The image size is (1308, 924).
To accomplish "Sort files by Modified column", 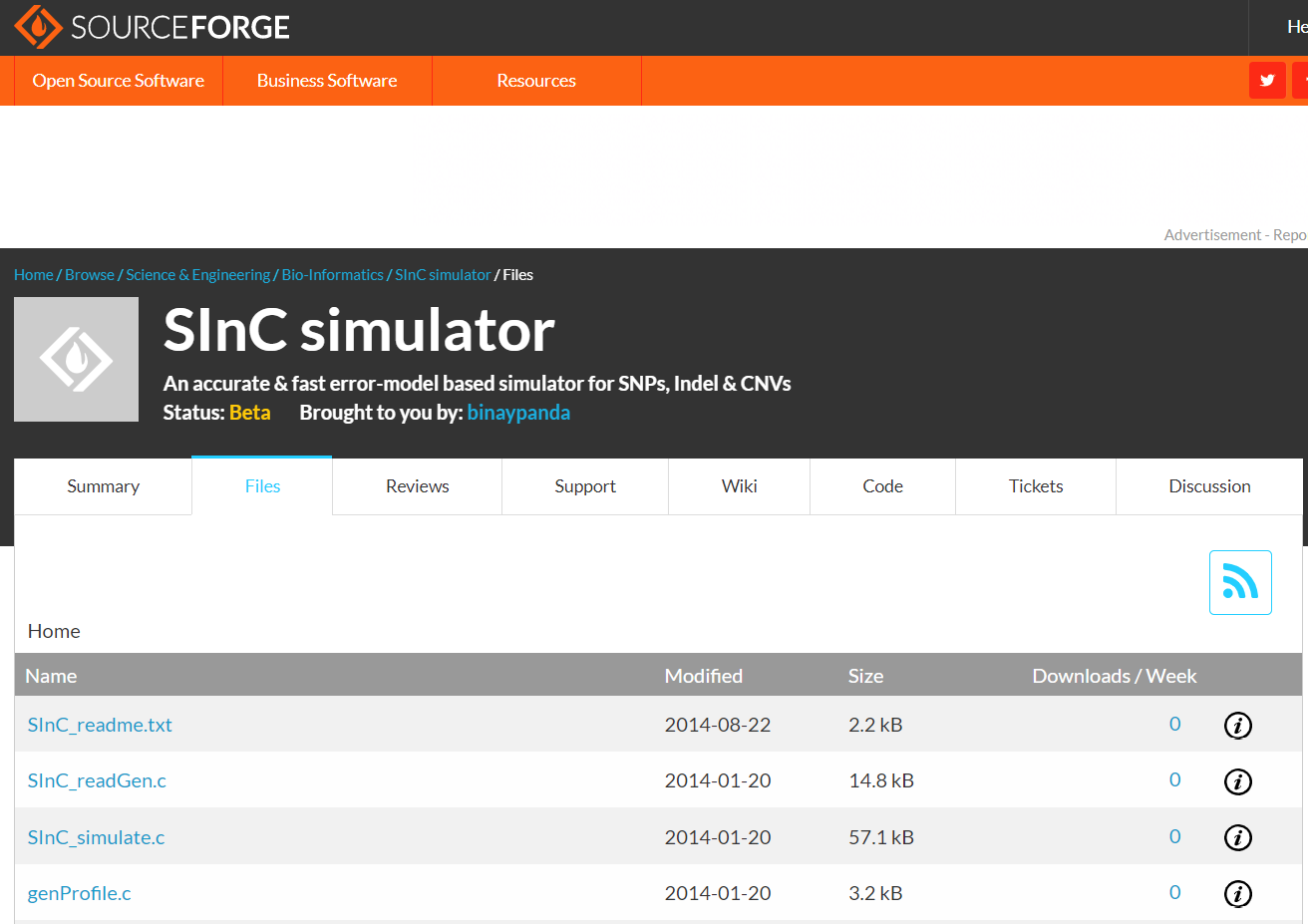I will (704, 676).
